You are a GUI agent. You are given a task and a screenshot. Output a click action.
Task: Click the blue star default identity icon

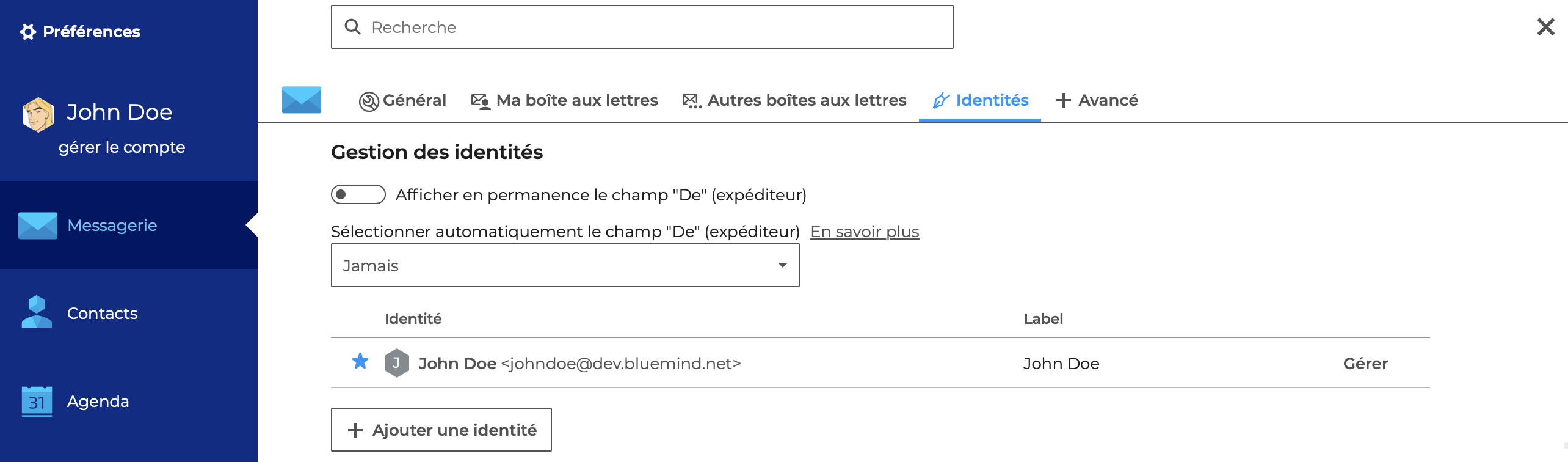click(360, 362)
